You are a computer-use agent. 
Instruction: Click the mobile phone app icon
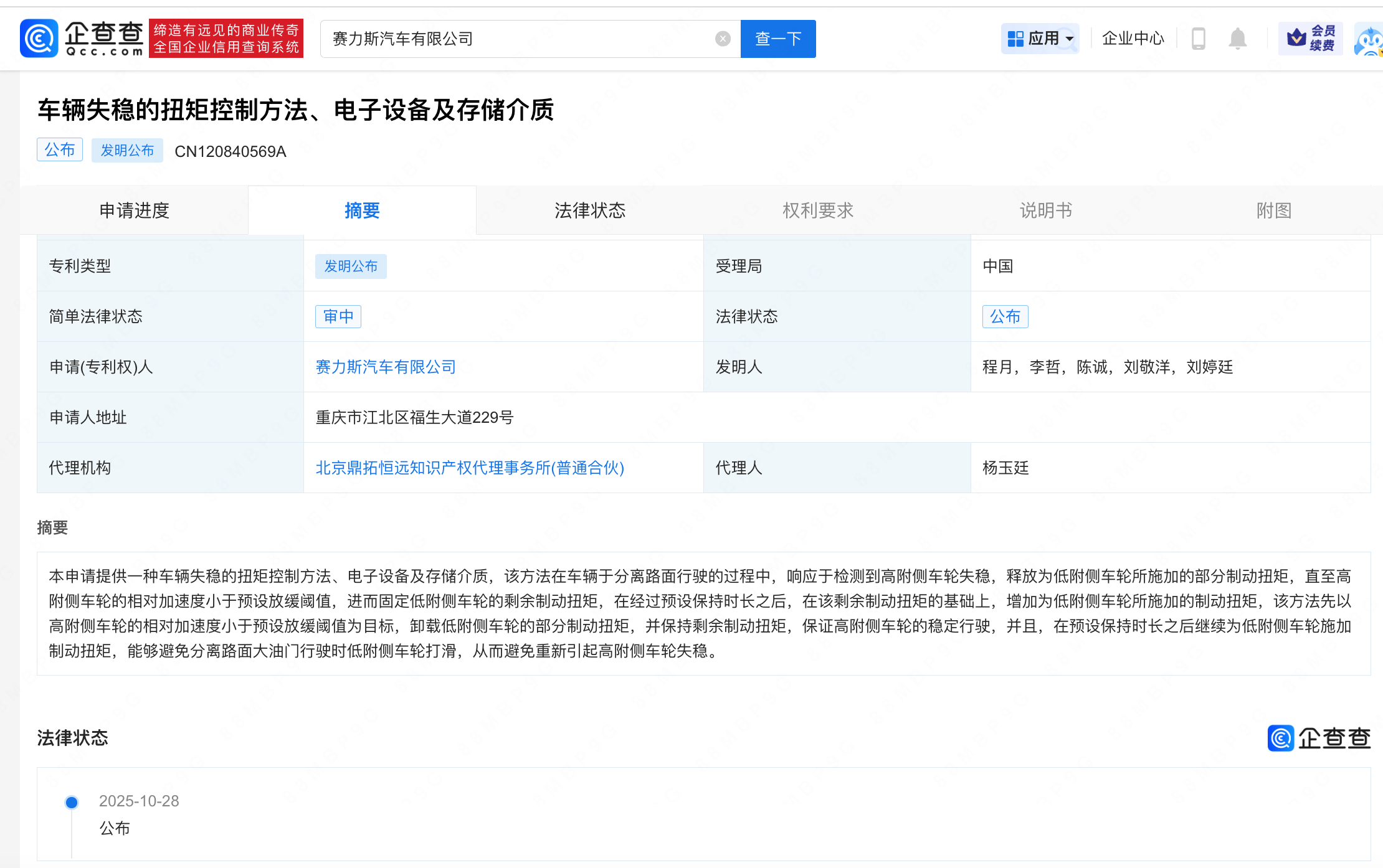(x=1197, y=38)
